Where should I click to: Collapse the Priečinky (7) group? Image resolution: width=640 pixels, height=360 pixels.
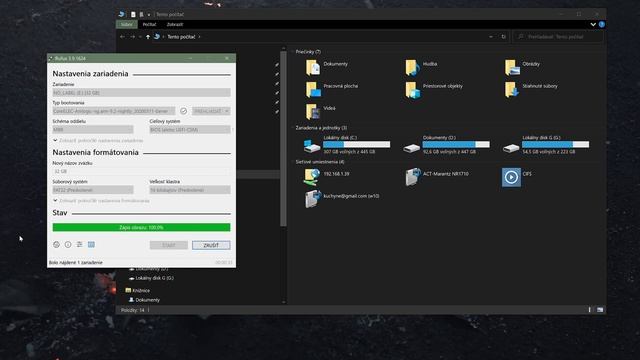293,52
